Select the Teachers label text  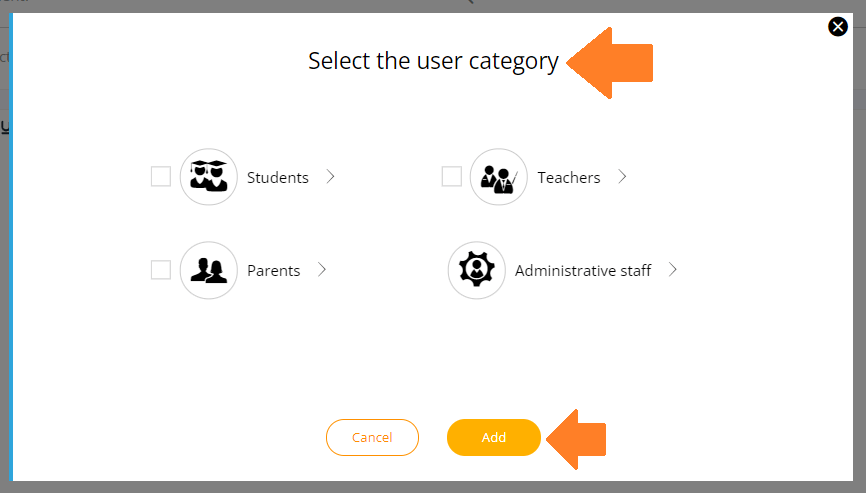click(569, 178)
